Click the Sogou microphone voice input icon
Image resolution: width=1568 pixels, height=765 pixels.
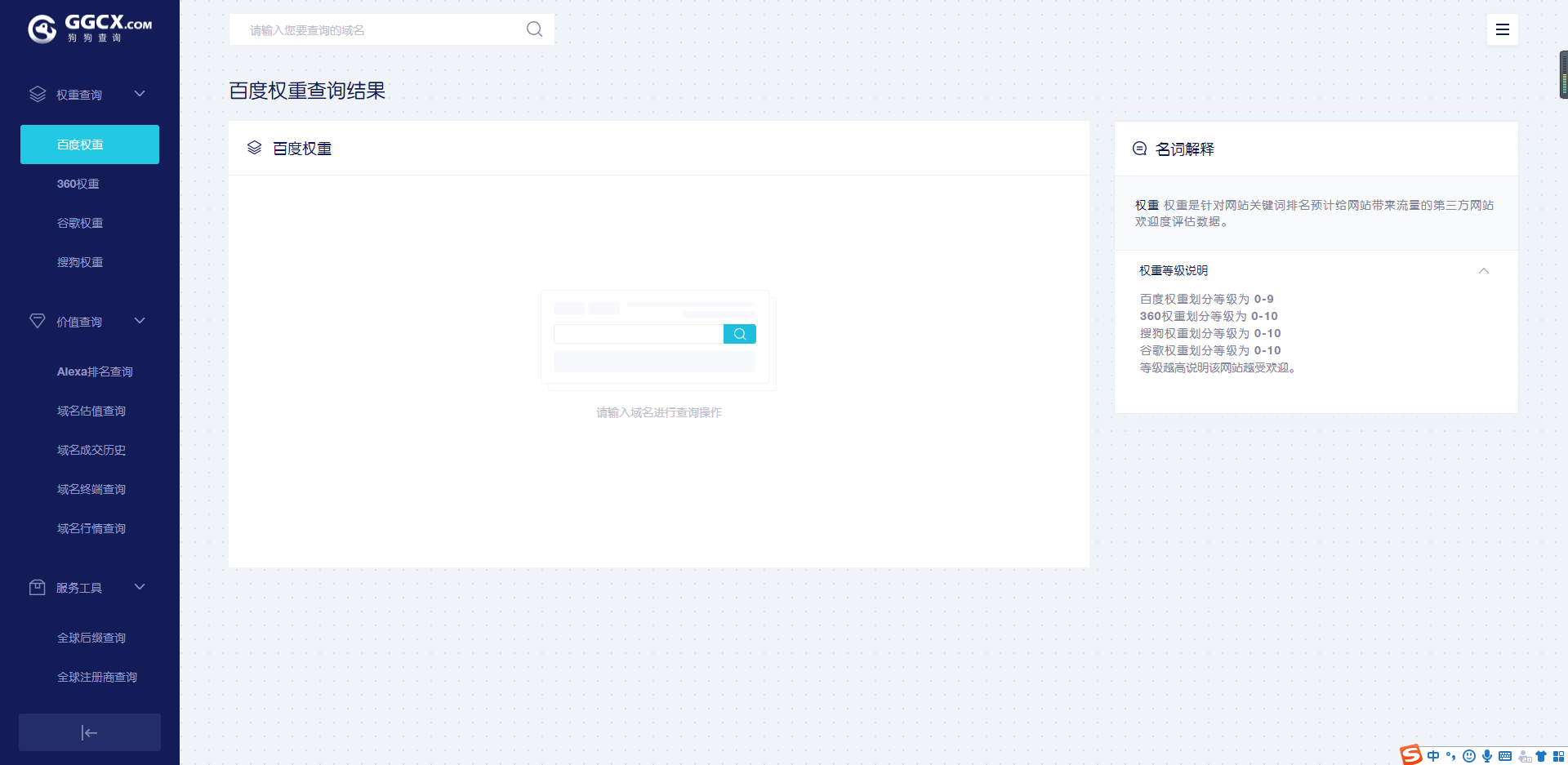click(x=1487, y=756)
